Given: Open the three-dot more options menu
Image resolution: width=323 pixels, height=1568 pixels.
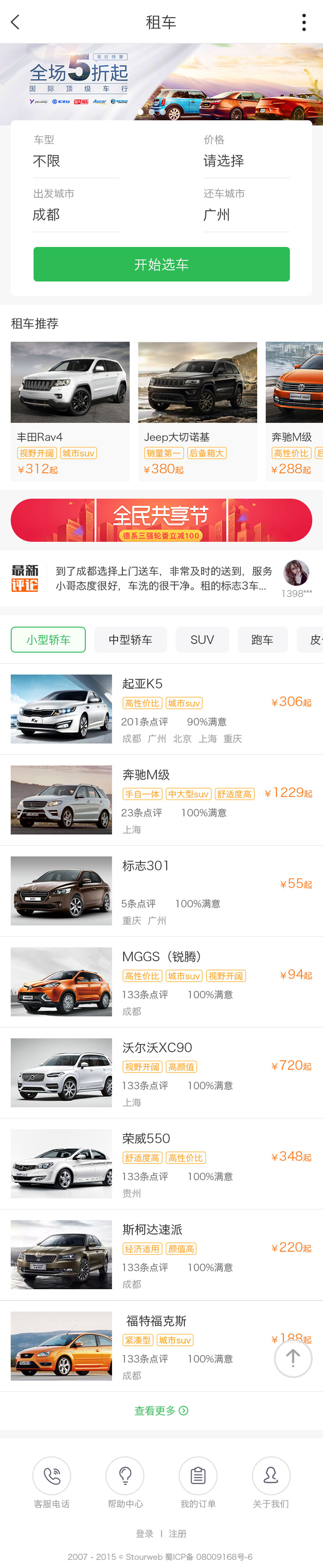Looking at the screenshot, I should [x=304, y=22].
